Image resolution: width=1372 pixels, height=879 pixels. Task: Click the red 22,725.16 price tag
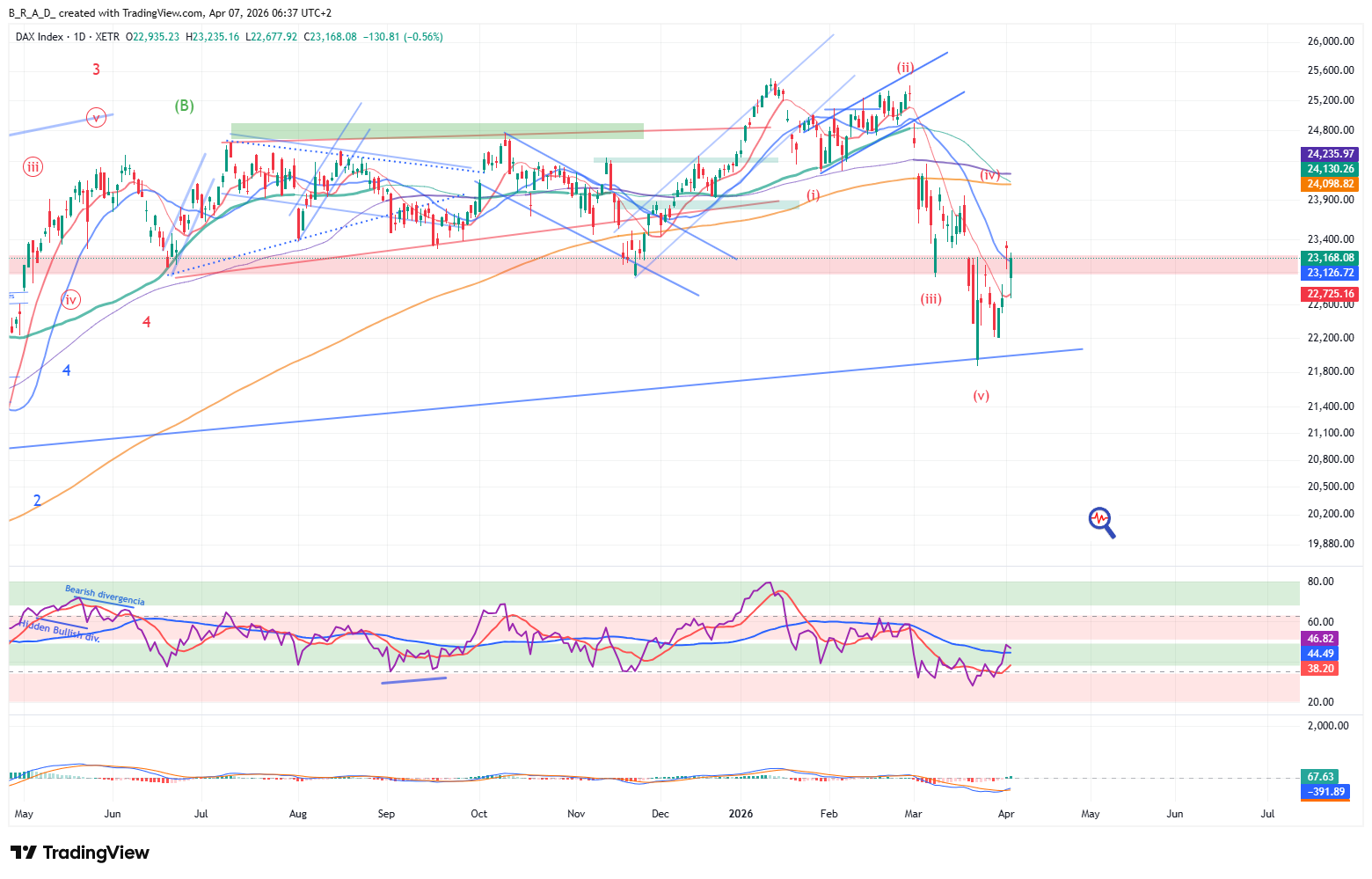pos(1329,294)
